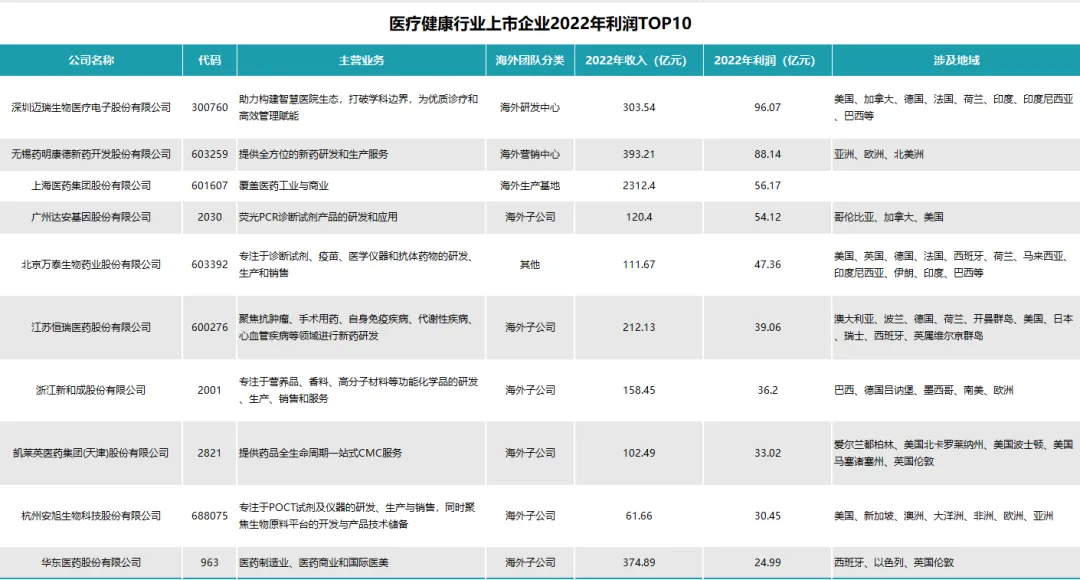1080x580 pixels.
Task: Click the 代码 column header
Action: tap(209, 60)
